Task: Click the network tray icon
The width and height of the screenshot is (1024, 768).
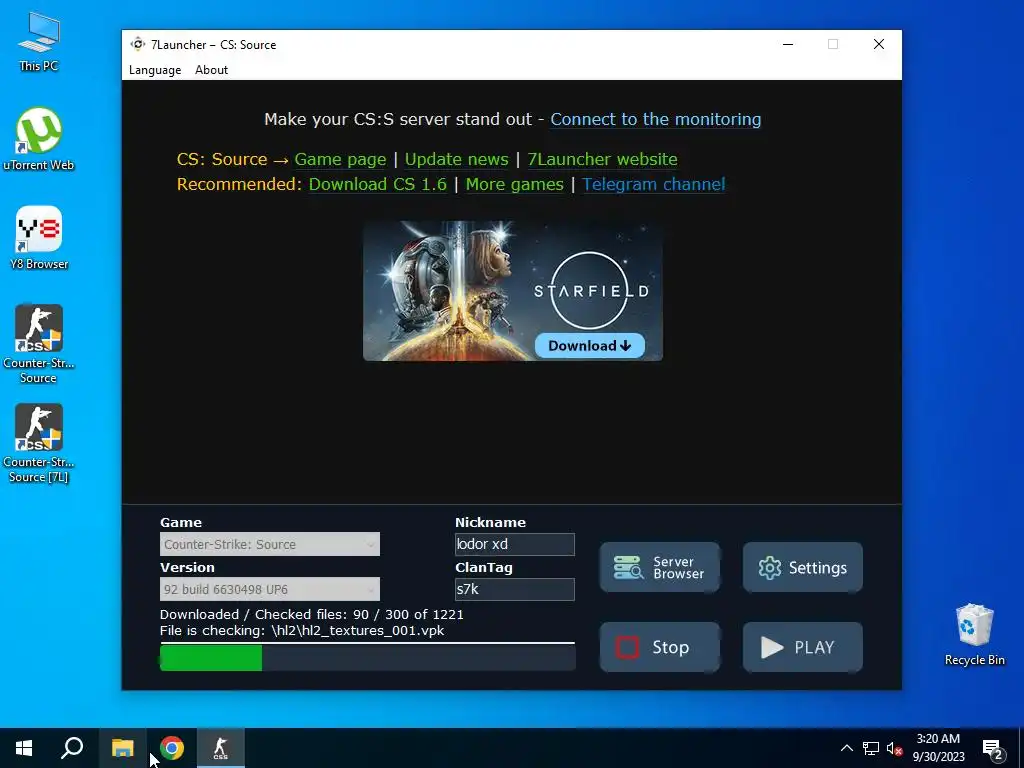Action: click(x=871, y=748)
